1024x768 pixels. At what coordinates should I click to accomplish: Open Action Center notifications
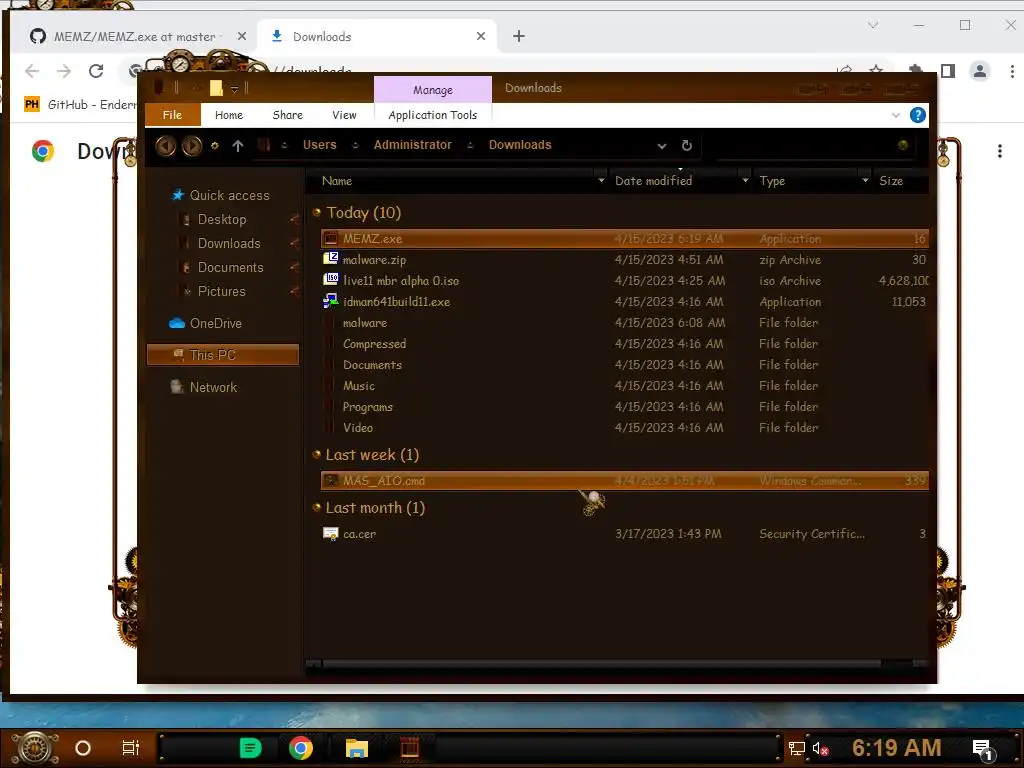[x=983, y=748]
